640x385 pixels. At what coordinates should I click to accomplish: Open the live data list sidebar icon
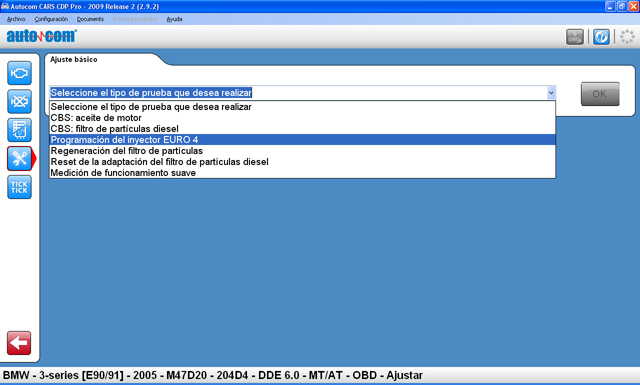pos(19,130)
